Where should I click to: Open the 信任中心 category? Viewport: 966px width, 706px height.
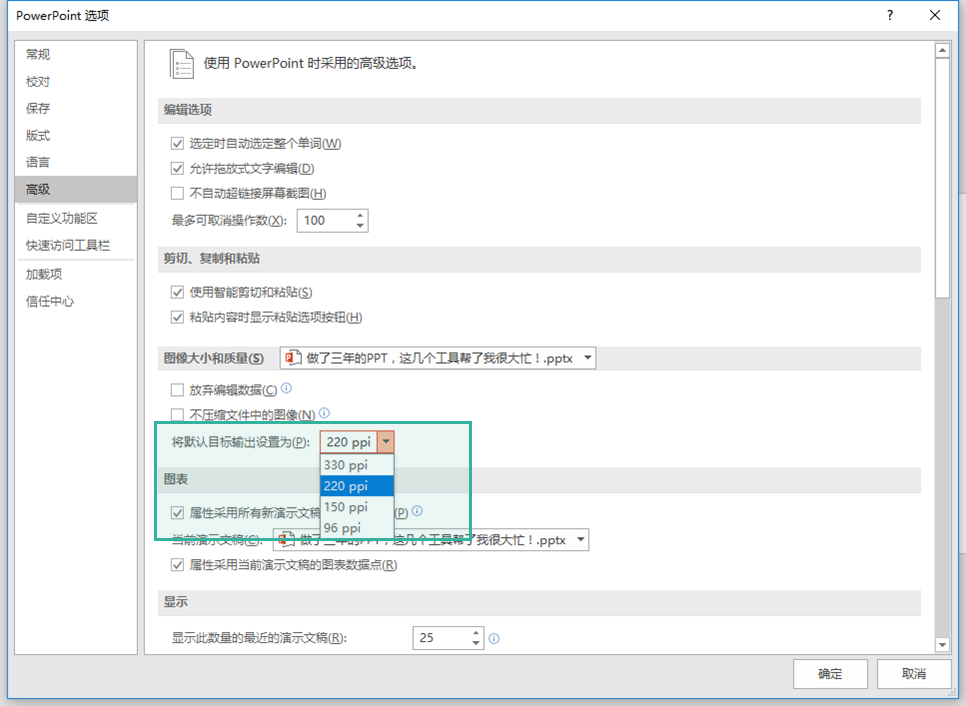pos(75,301)
